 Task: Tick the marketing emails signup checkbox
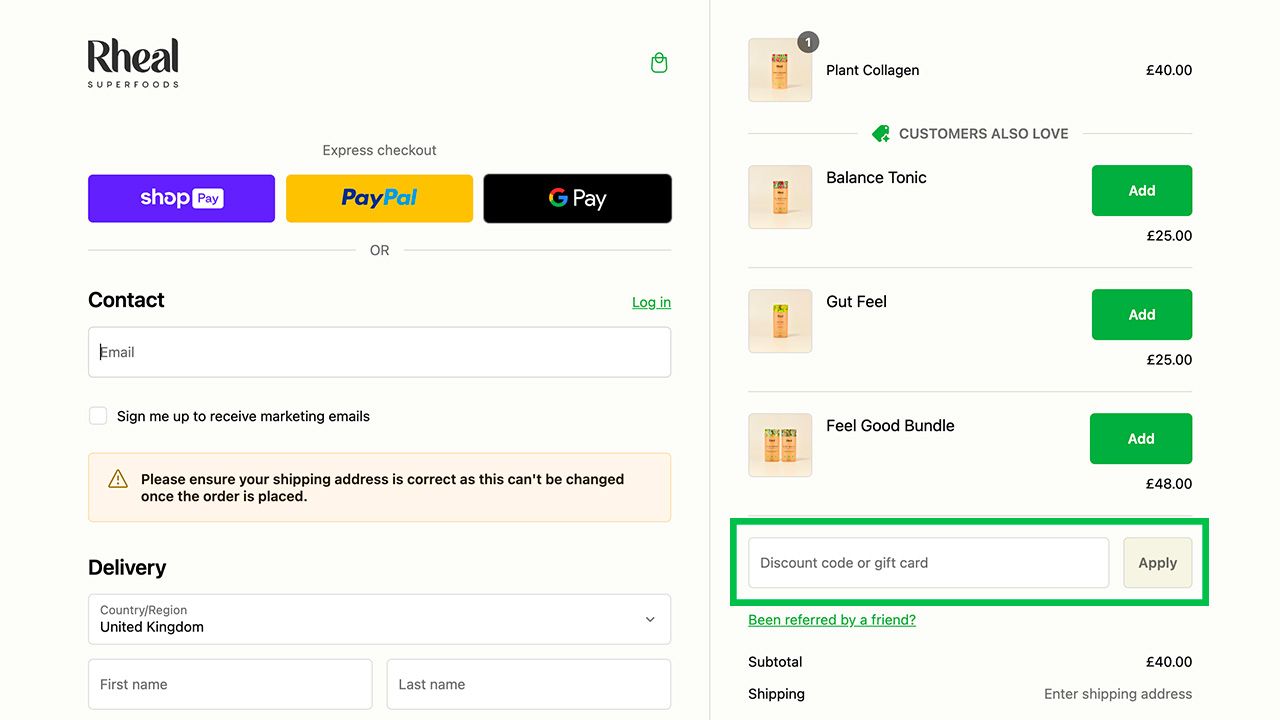(x=98, y=416)
